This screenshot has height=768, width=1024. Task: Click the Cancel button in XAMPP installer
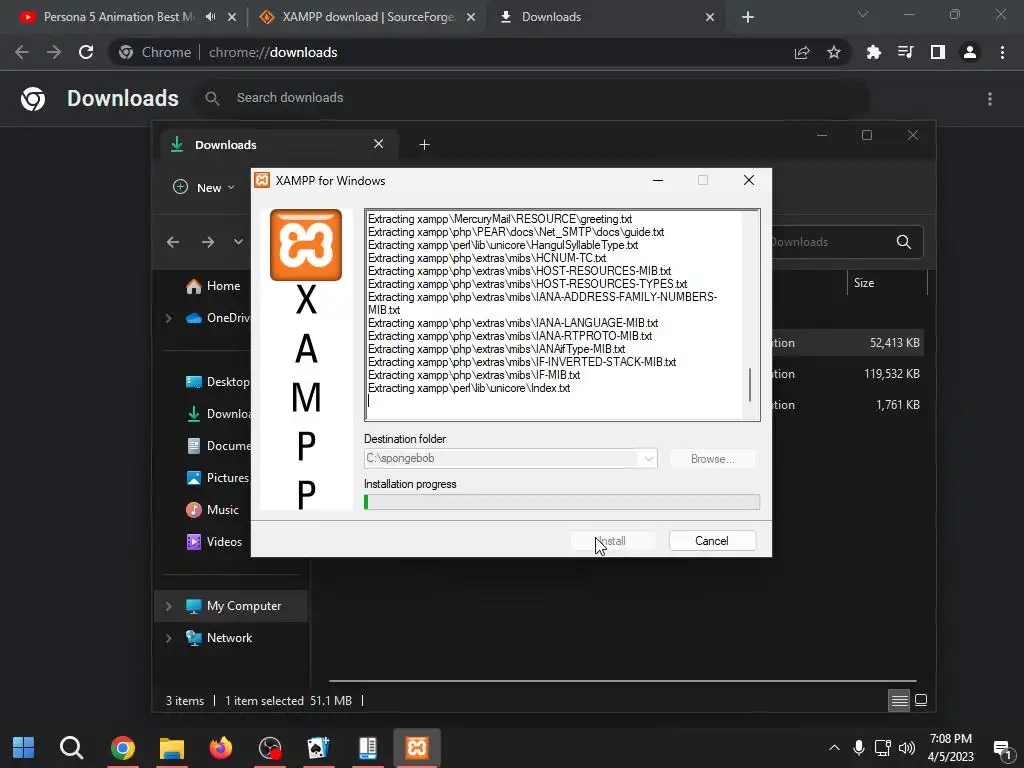712,541
